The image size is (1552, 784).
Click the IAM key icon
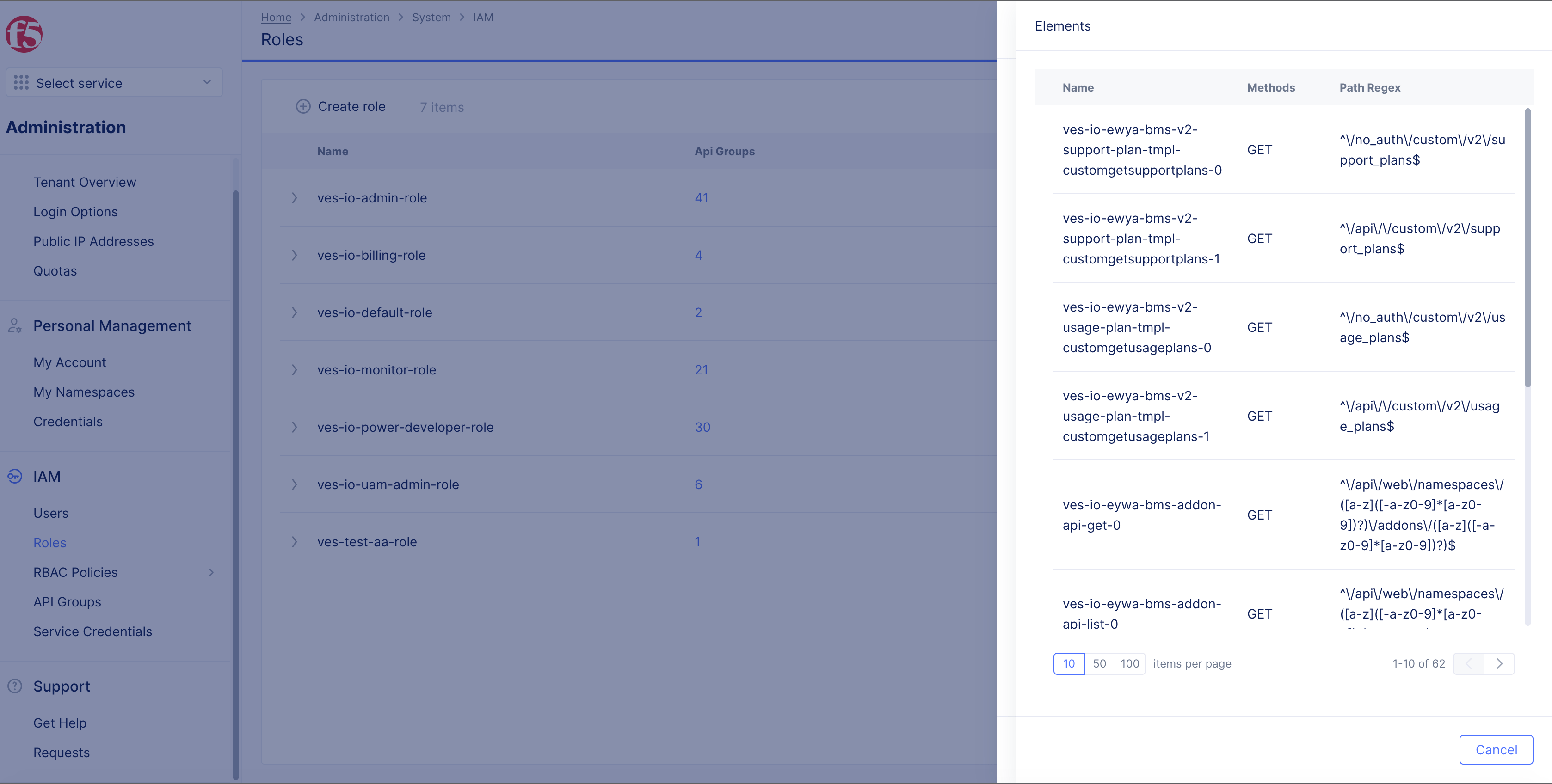[14, 476]
